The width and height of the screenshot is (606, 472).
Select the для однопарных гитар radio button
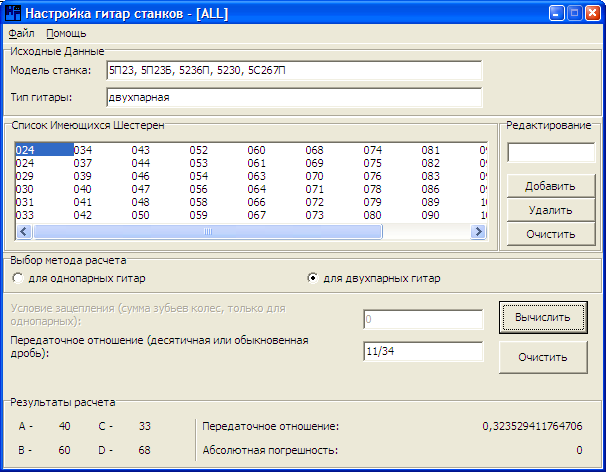tap(18, 278)
